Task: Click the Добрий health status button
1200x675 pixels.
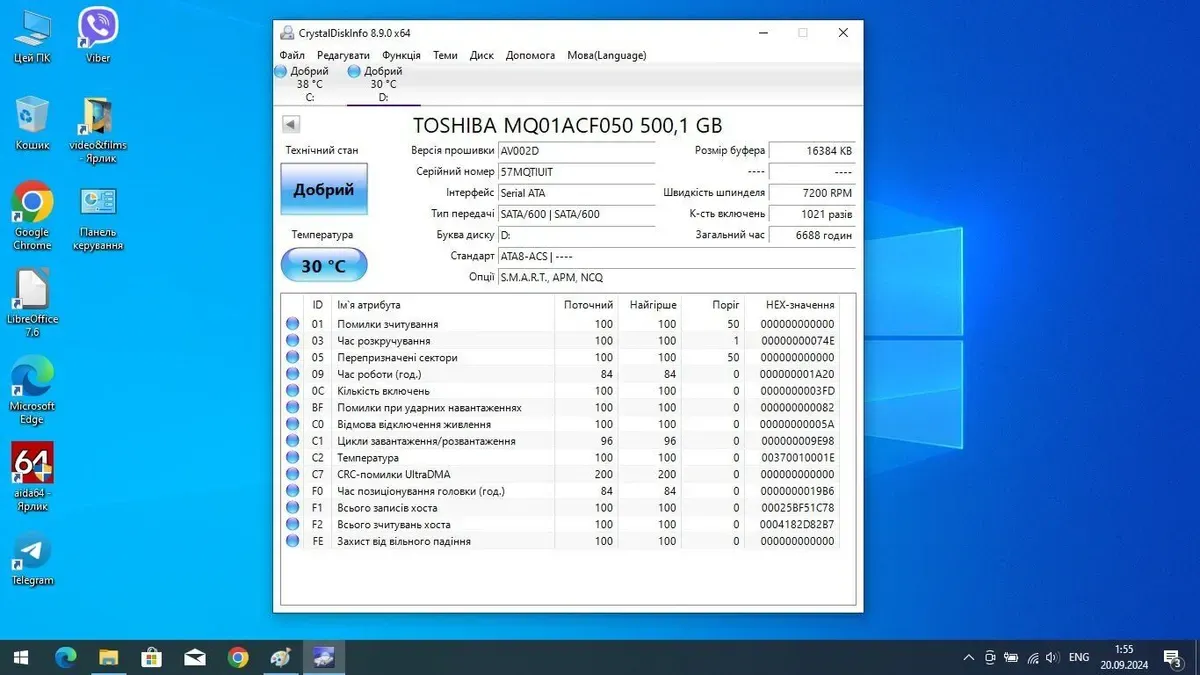Action: pos(323,189)
